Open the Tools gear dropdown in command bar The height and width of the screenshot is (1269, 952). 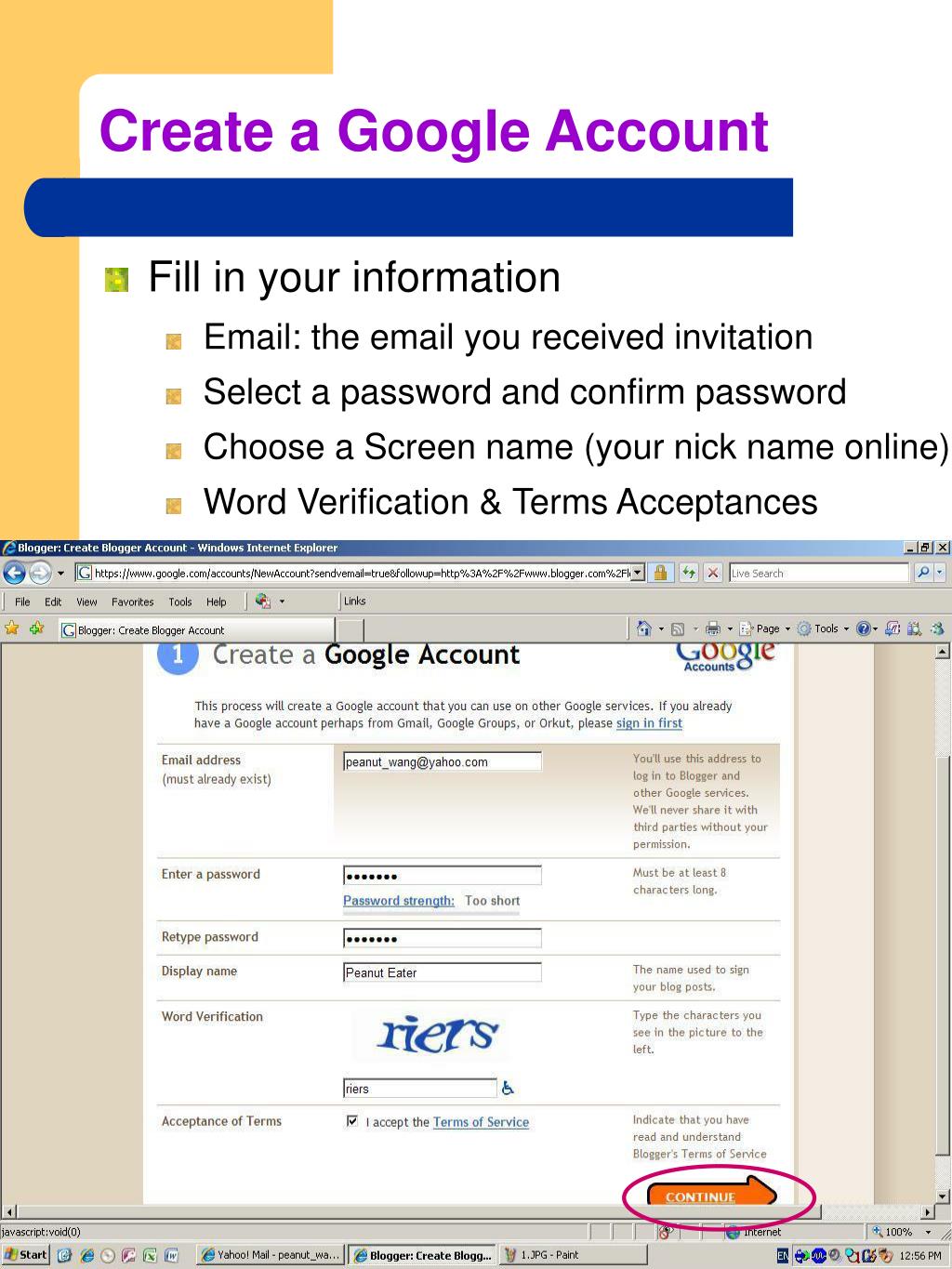coord(824,629)
